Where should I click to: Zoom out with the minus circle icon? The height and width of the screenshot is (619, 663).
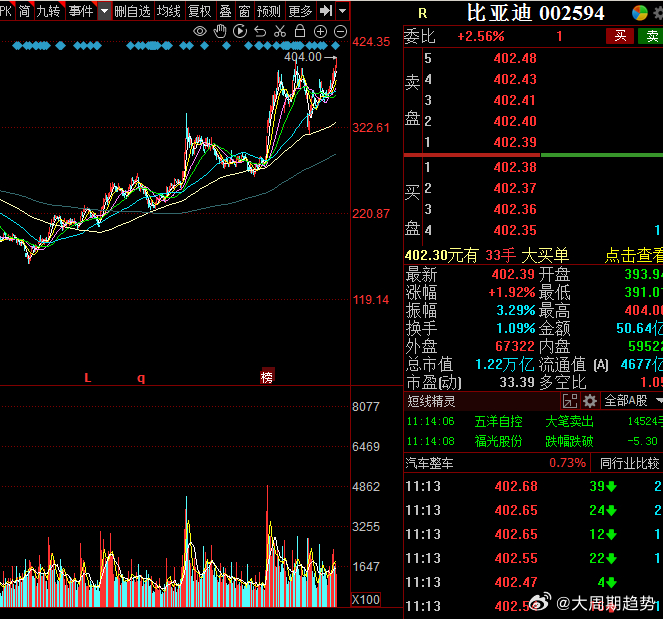[x=340, y=31]
